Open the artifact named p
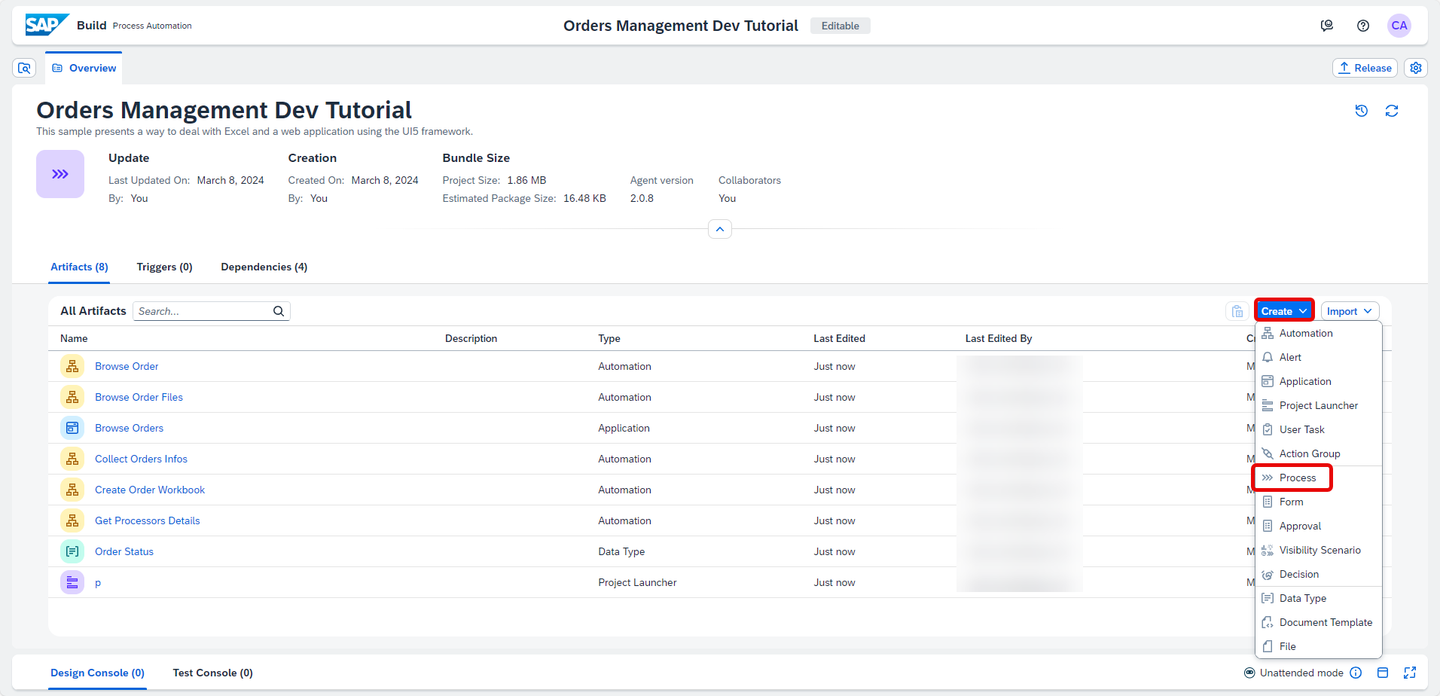This screenshot has width=1440, height=696. (98, 582)
